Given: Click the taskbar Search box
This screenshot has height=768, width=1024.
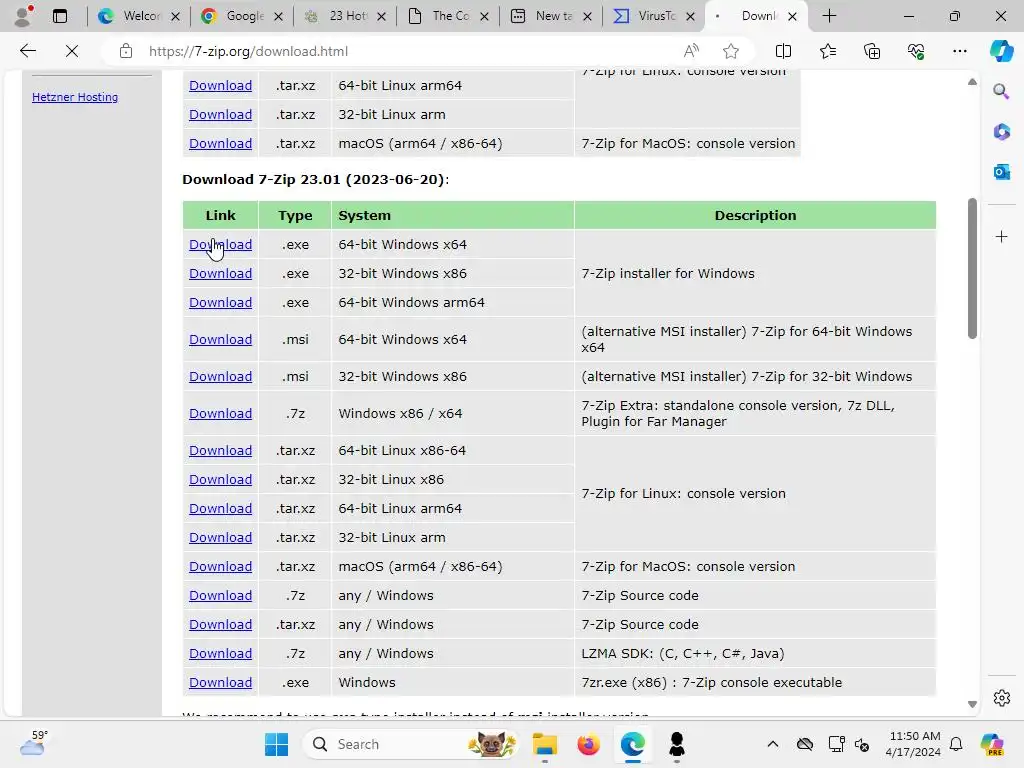Looking at the screenshot, I should (x=410, y=744).
